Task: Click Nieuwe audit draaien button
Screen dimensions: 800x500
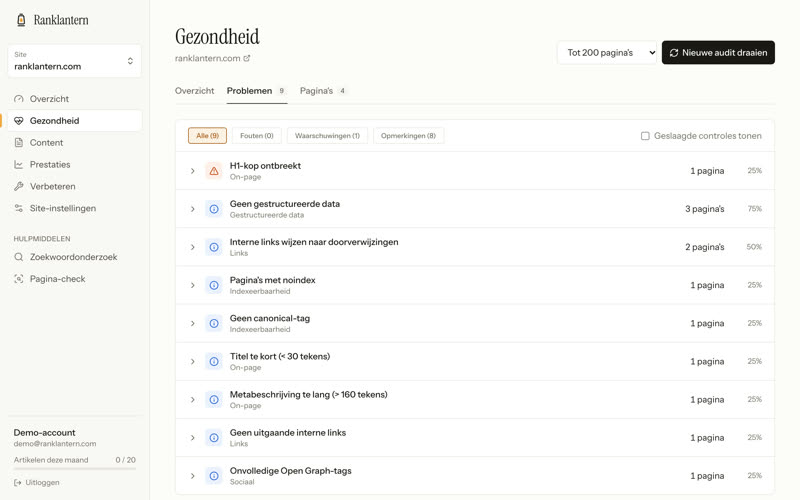Action: click(x=718, y=53)
